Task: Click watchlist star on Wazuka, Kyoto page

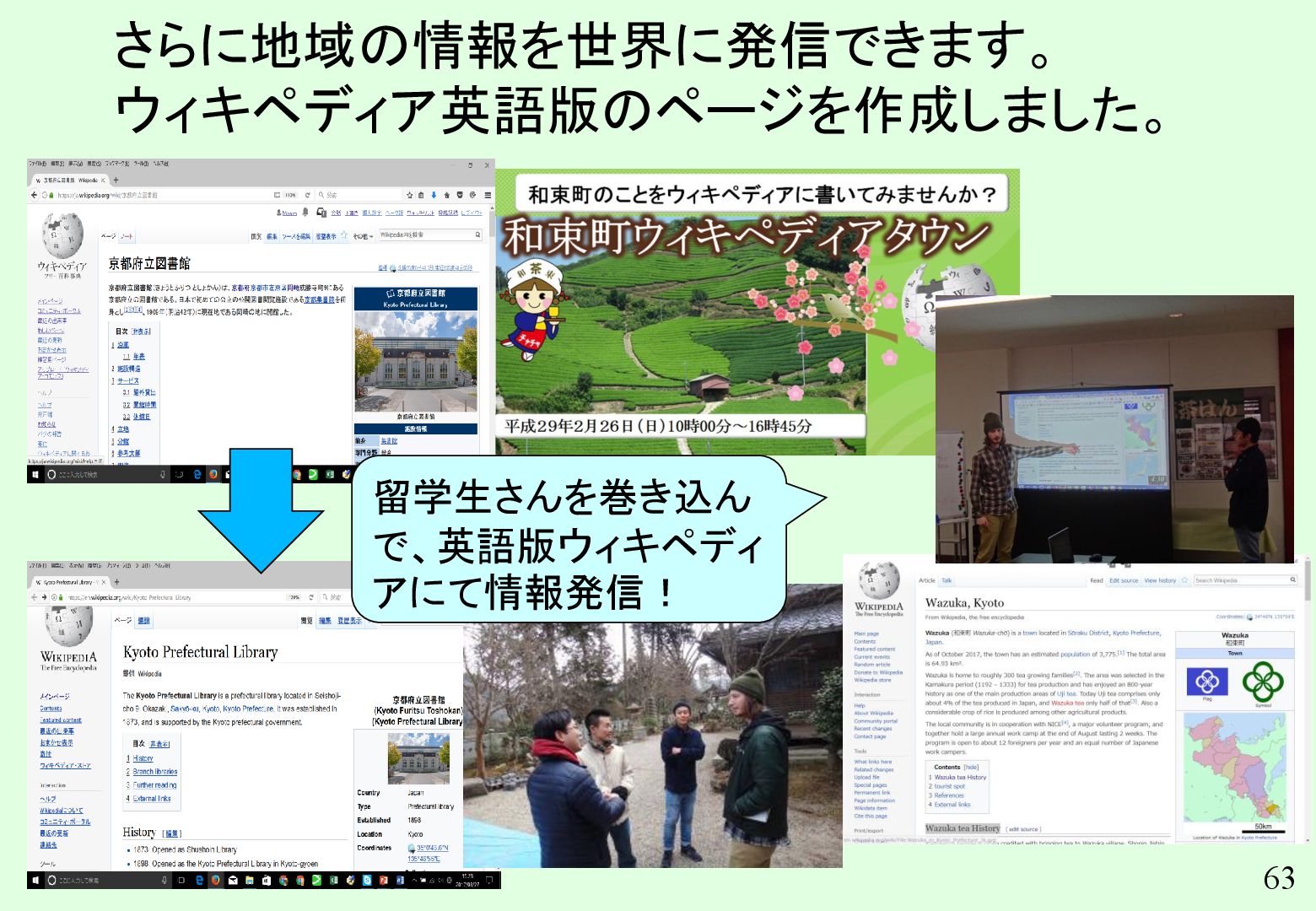Action: tap(1184, 580)
